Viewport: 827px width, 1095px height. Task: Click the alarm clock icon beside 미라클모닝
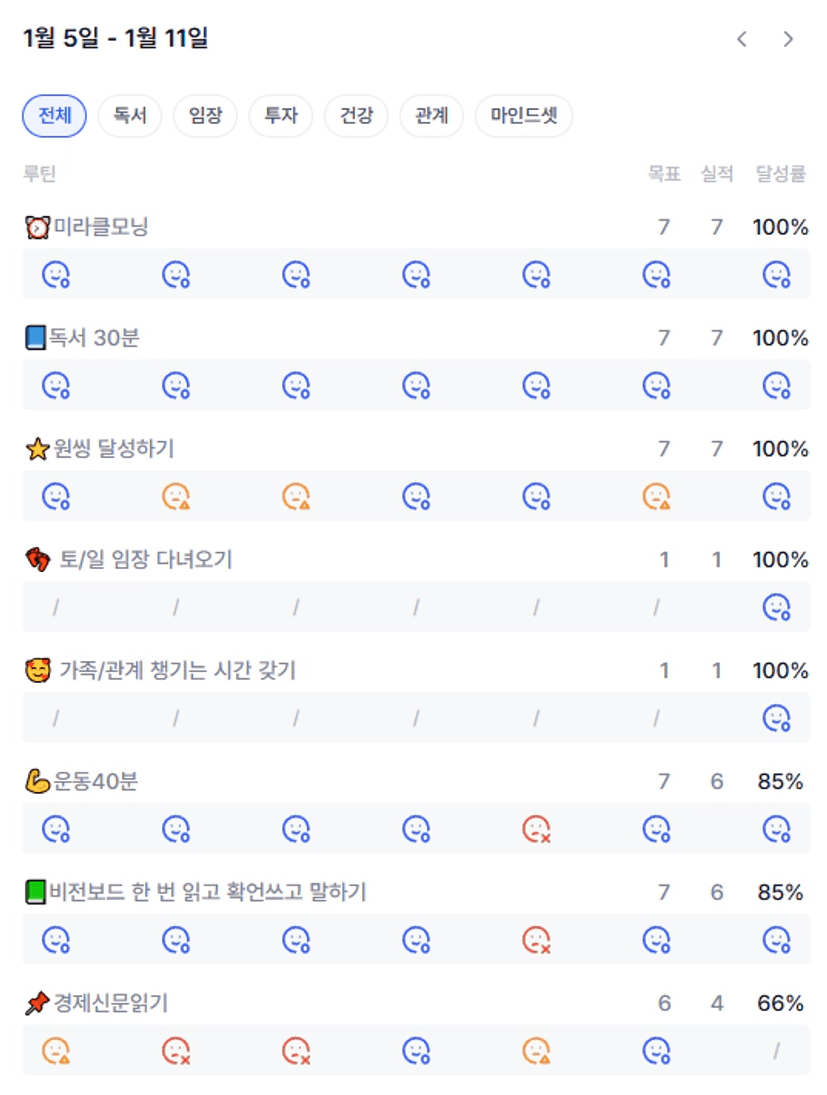point(37,228)
